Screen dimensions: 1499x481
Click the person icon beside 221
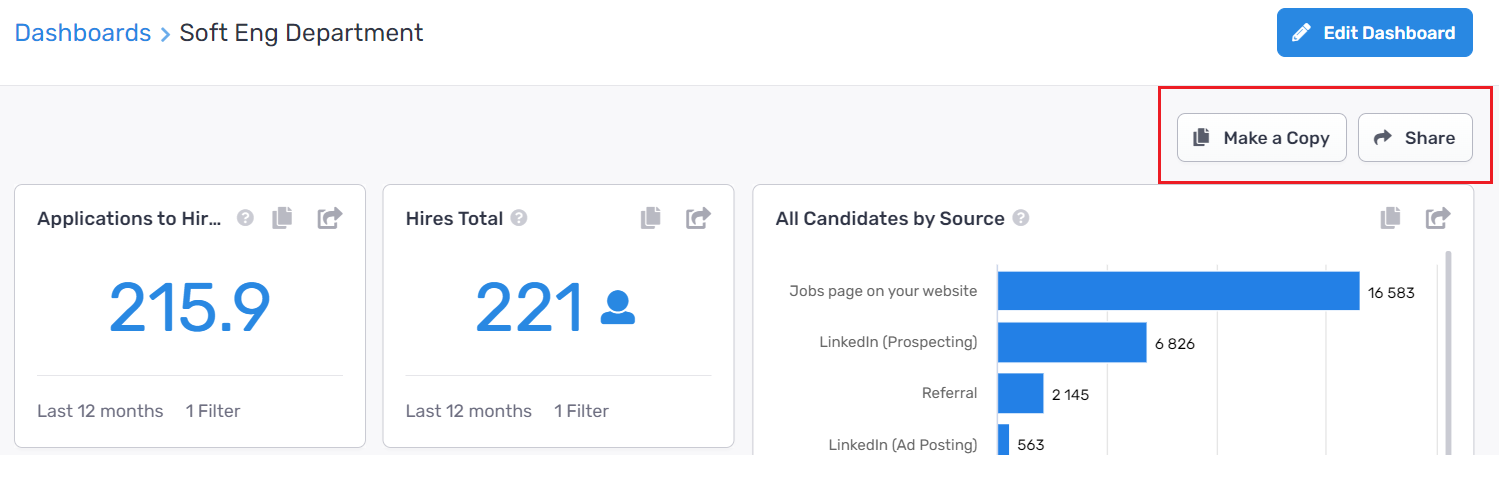point(618,308)
